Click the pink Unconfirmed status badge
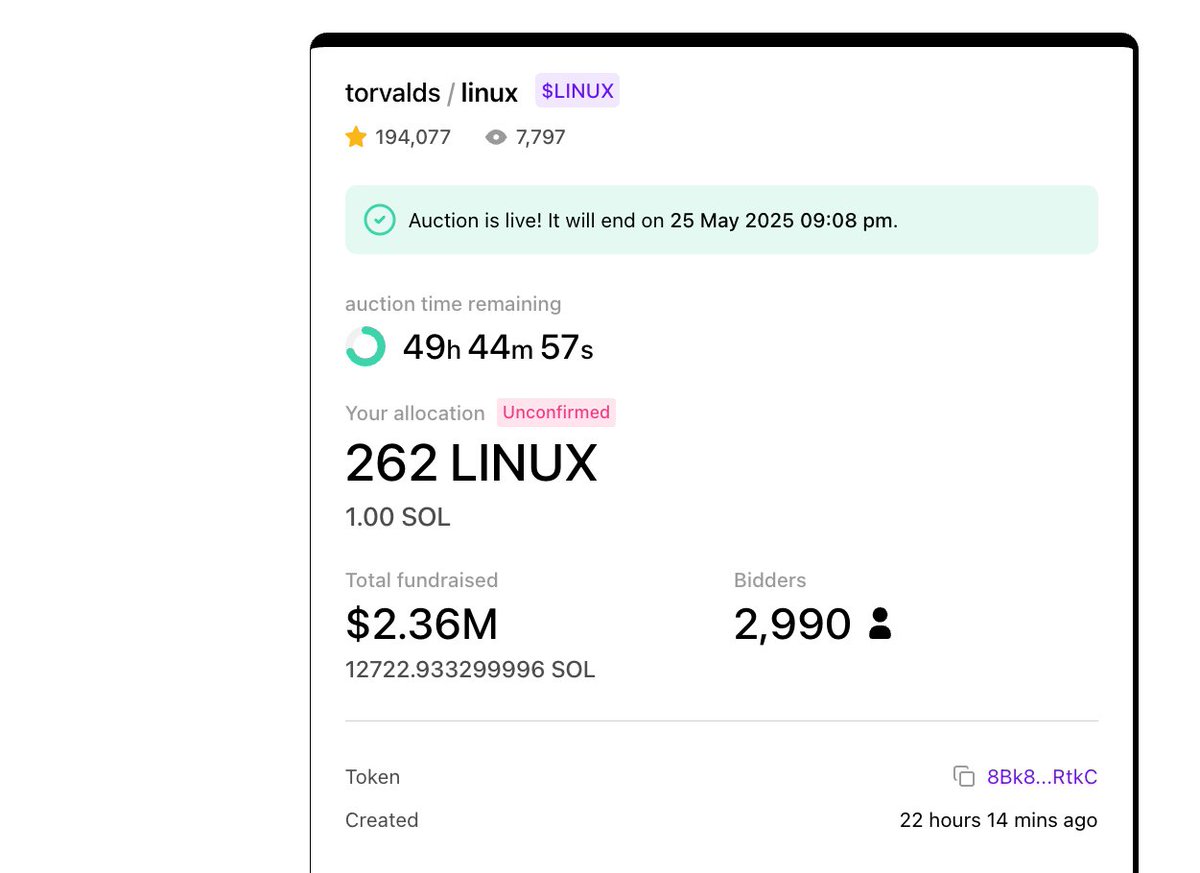The height and width of the screenshot is (873, 1200). tap(556, 412)
